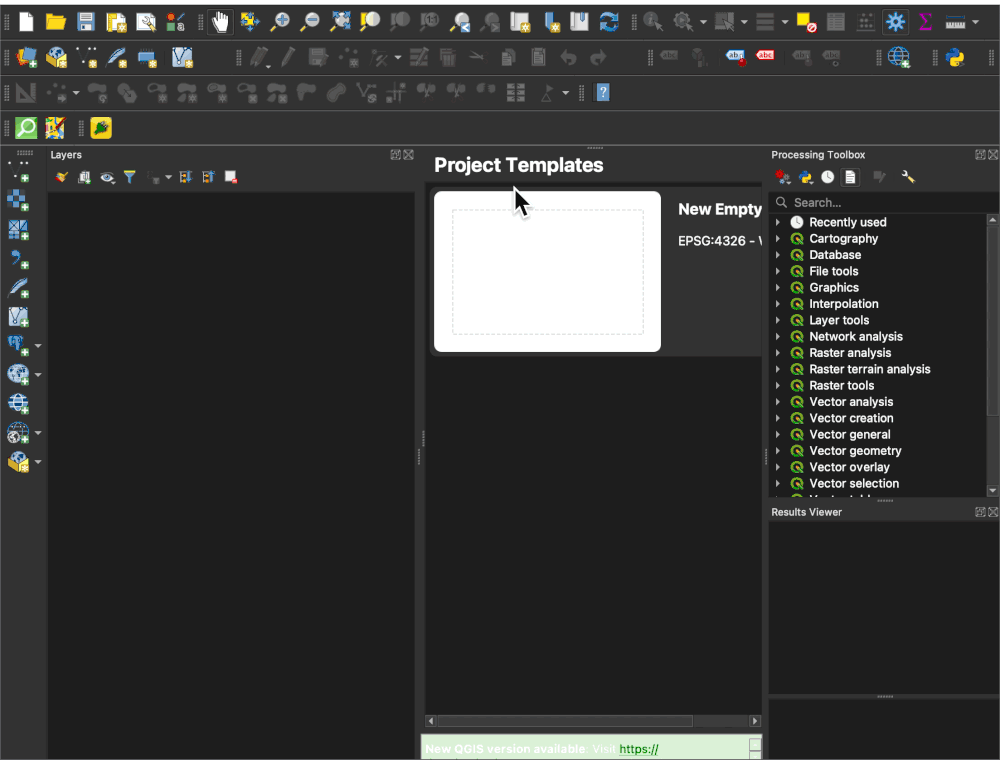
Task: Open filter legend by expression dropdown
Action: (168, 177)
